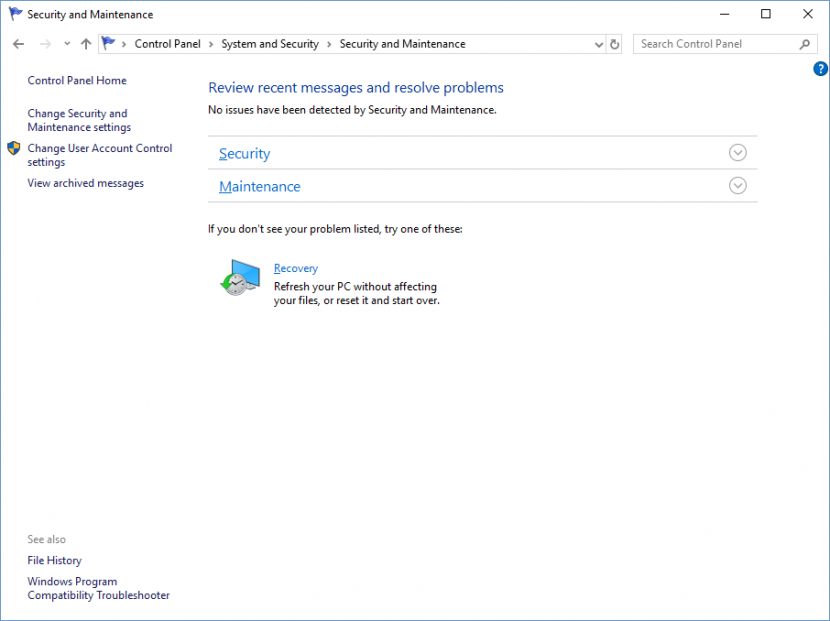Click the Recovery computer clock icon

pos(240,277)
